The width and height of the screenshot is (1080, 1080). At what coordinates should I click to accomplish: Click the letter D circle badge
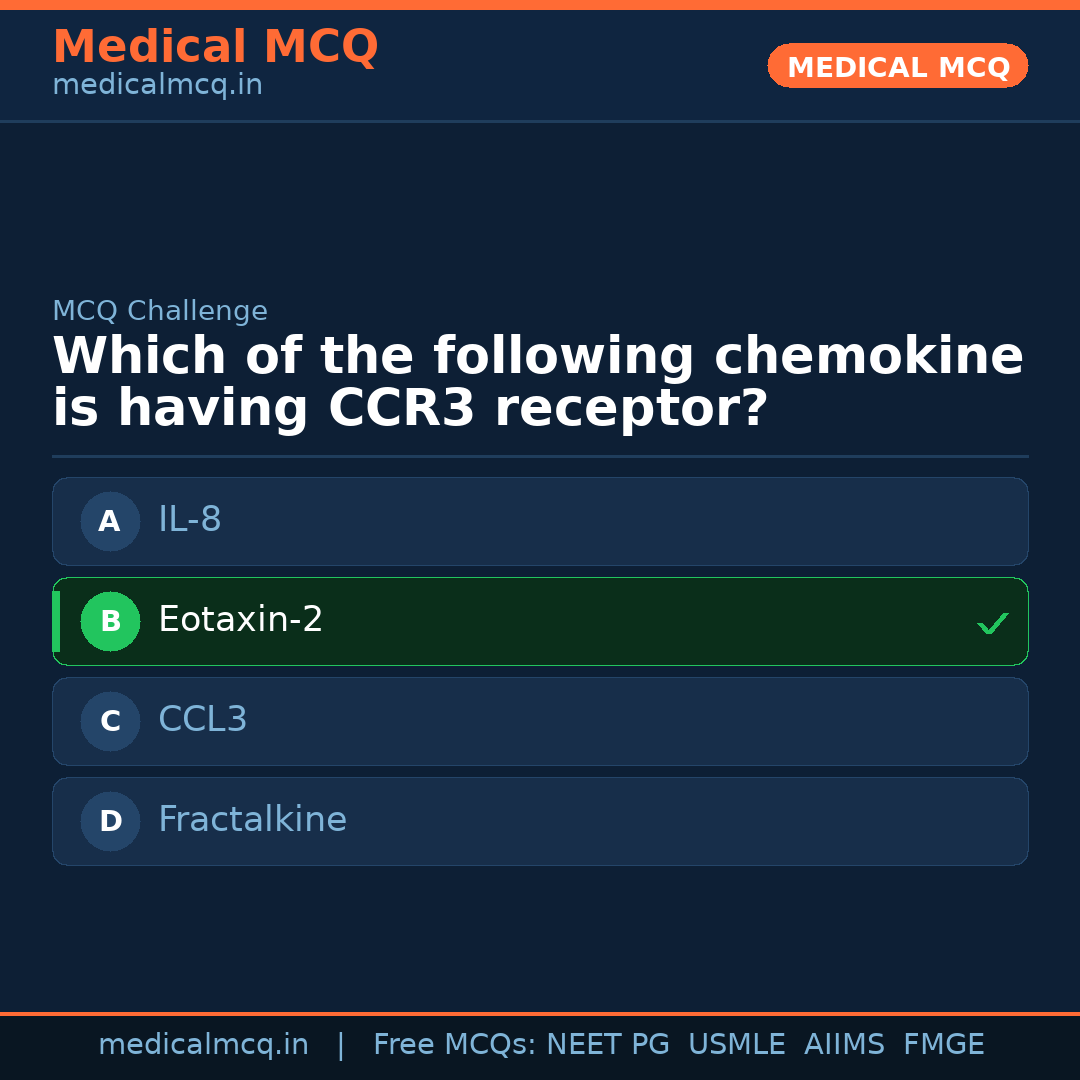pyautogui.click(x=110, y=821)
